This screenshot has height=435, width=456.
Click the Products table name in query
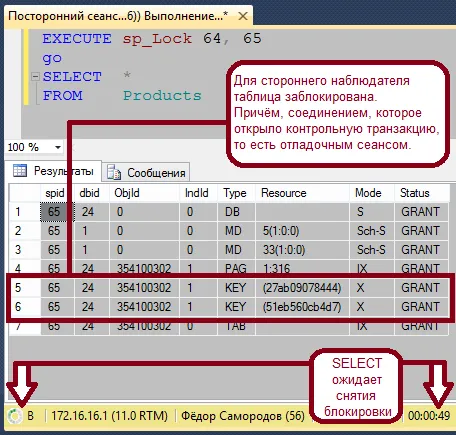[x=162, y=96]
